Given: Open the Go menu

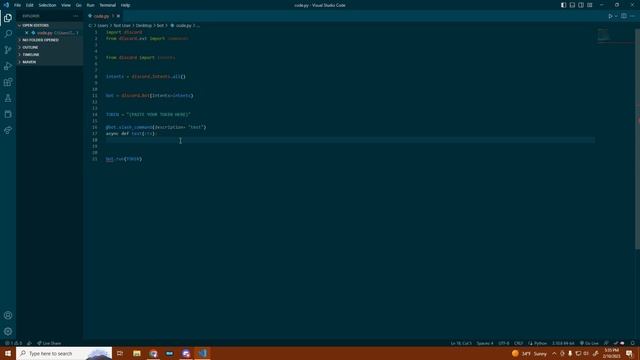Looking at the screenshot, I should [78, 5].
